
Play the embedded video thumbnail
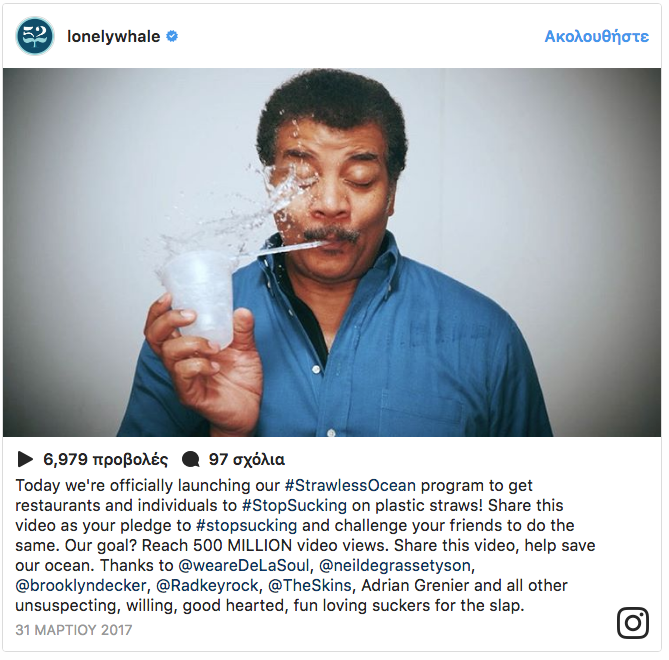tap(332, 252)
